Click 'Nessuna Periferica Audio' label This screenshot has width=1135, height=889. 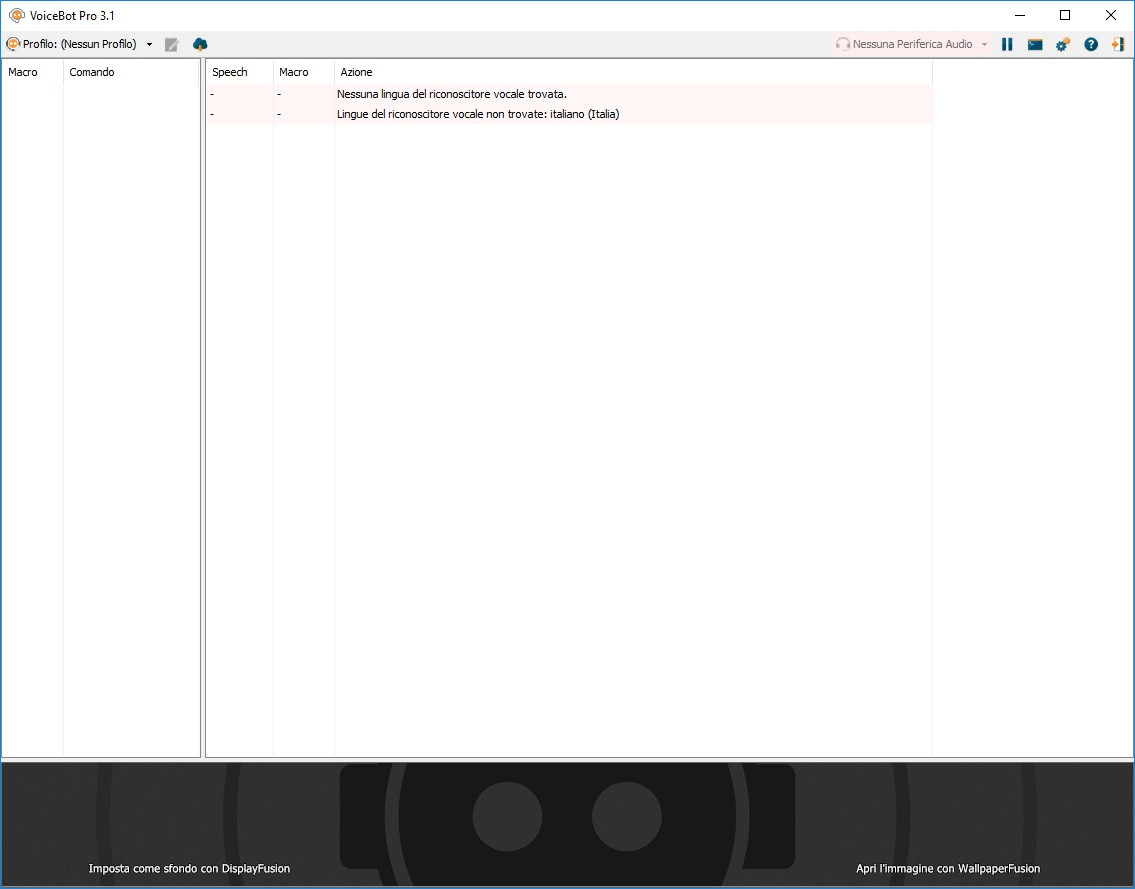coord(912,44)
